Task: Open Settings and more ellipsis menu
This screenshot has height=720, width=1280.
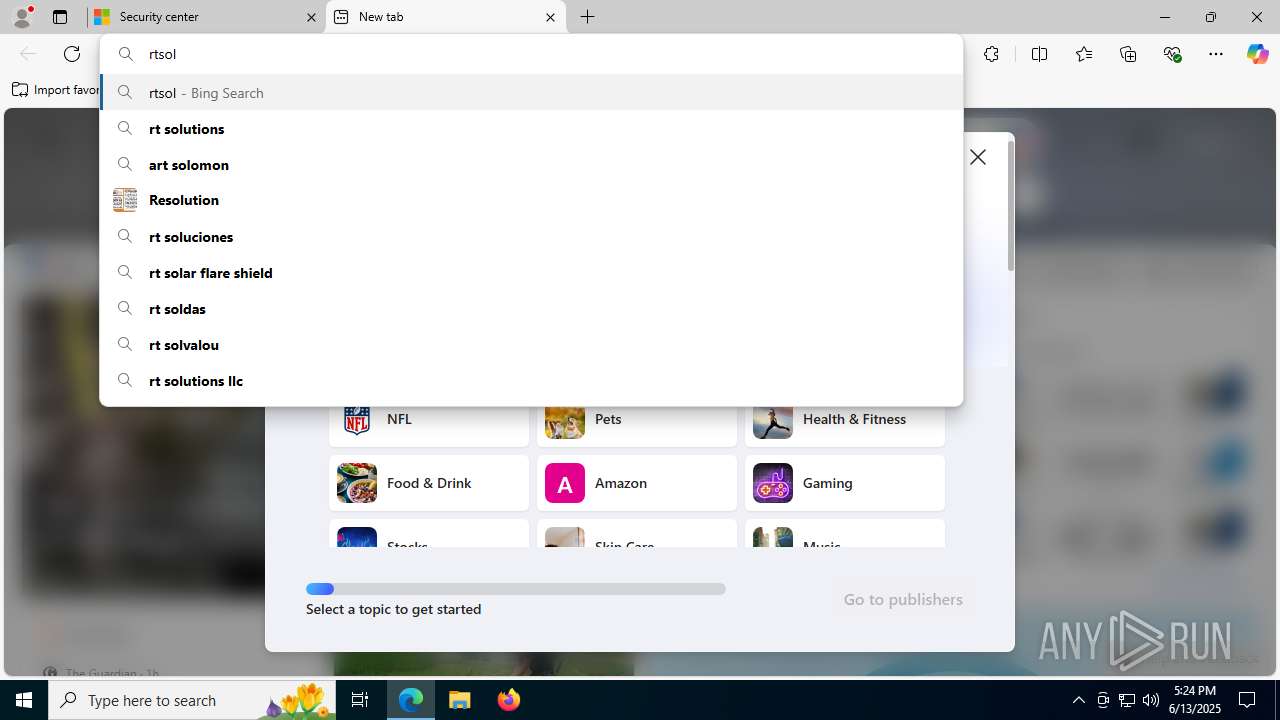Action: click(x=1216, y=54)
